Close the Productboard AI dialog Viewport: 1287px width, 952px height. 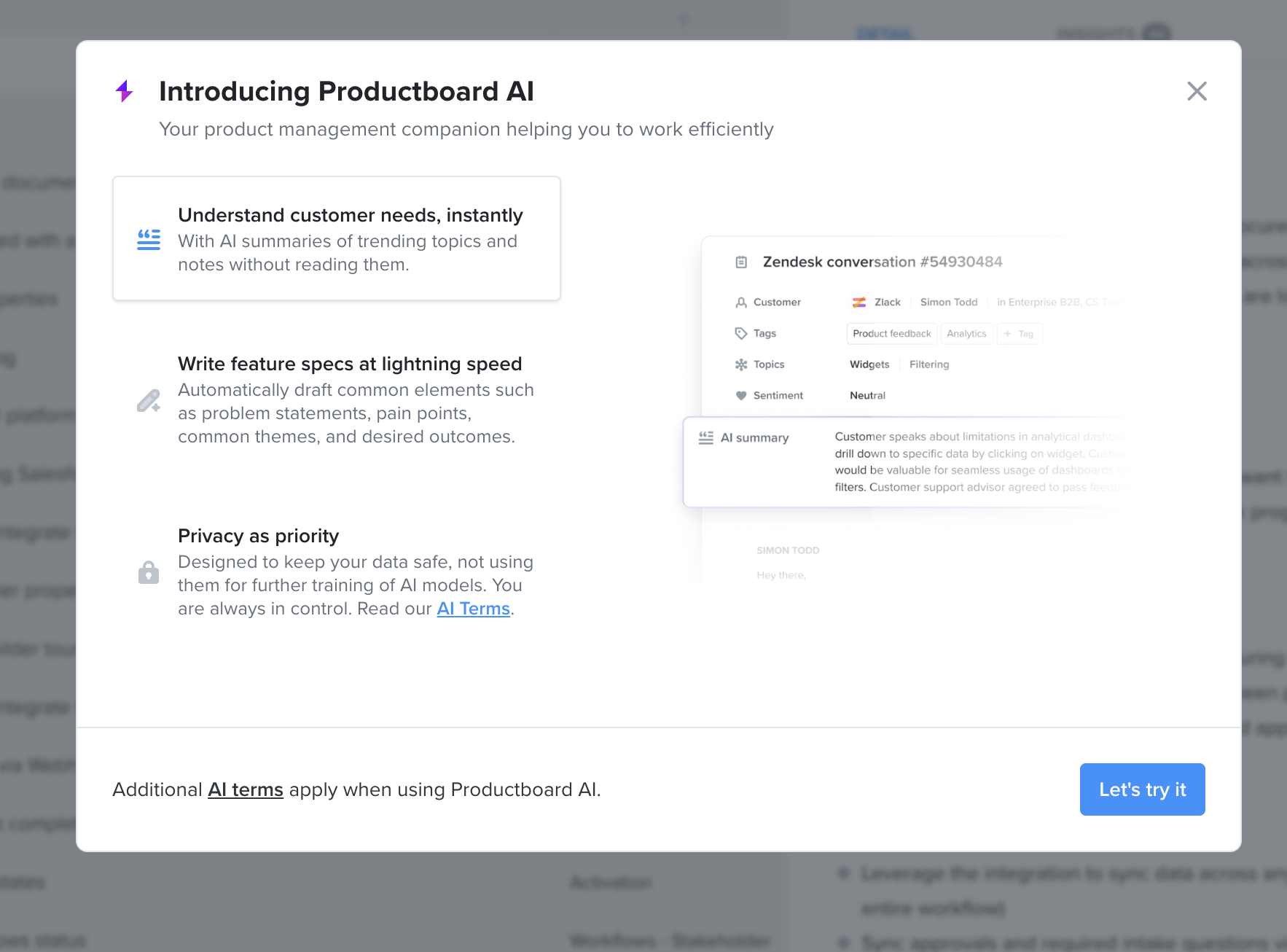1197,91
